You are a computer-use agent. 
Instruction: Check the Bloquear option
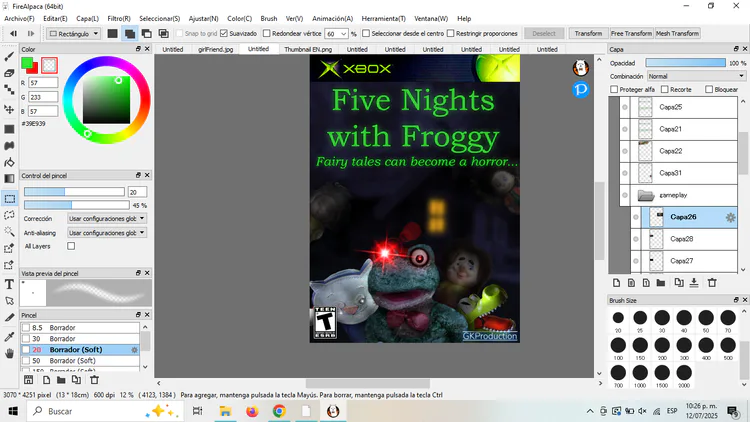(x=709, y=89)
